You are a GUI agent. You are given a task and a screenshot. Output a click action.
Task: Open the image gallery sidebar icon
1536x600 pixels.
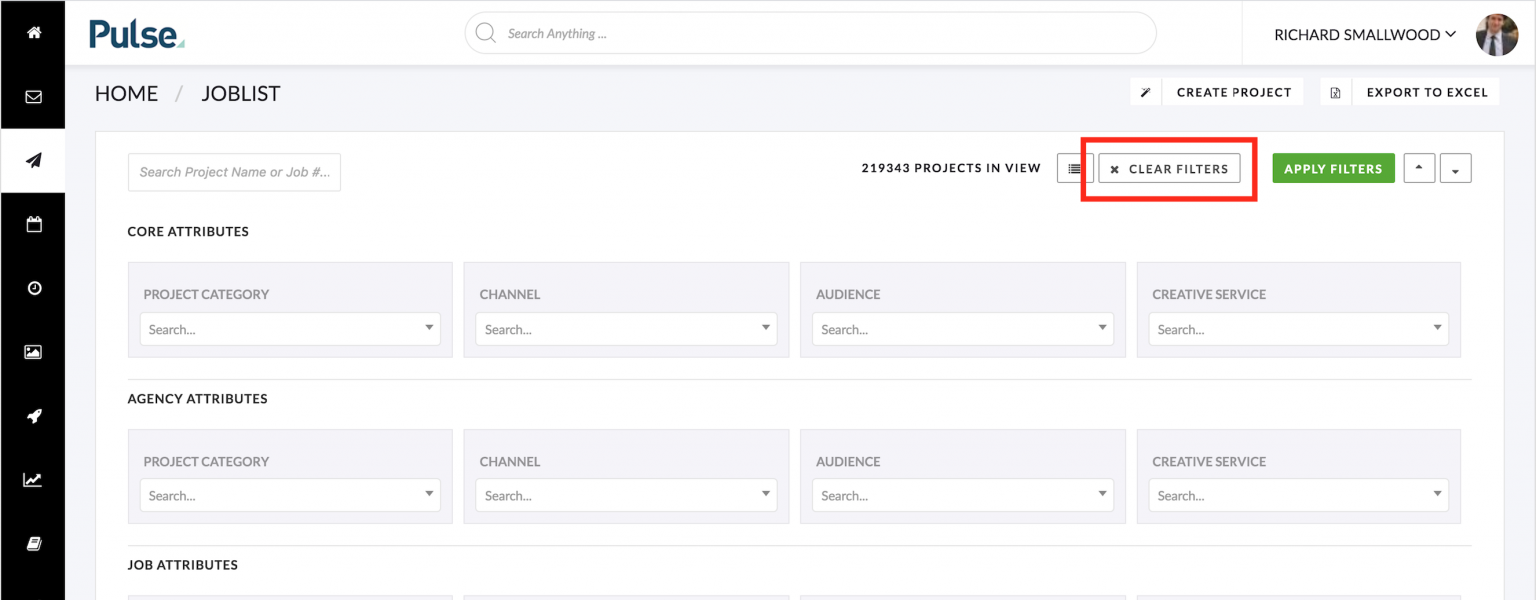pos(33,352)
